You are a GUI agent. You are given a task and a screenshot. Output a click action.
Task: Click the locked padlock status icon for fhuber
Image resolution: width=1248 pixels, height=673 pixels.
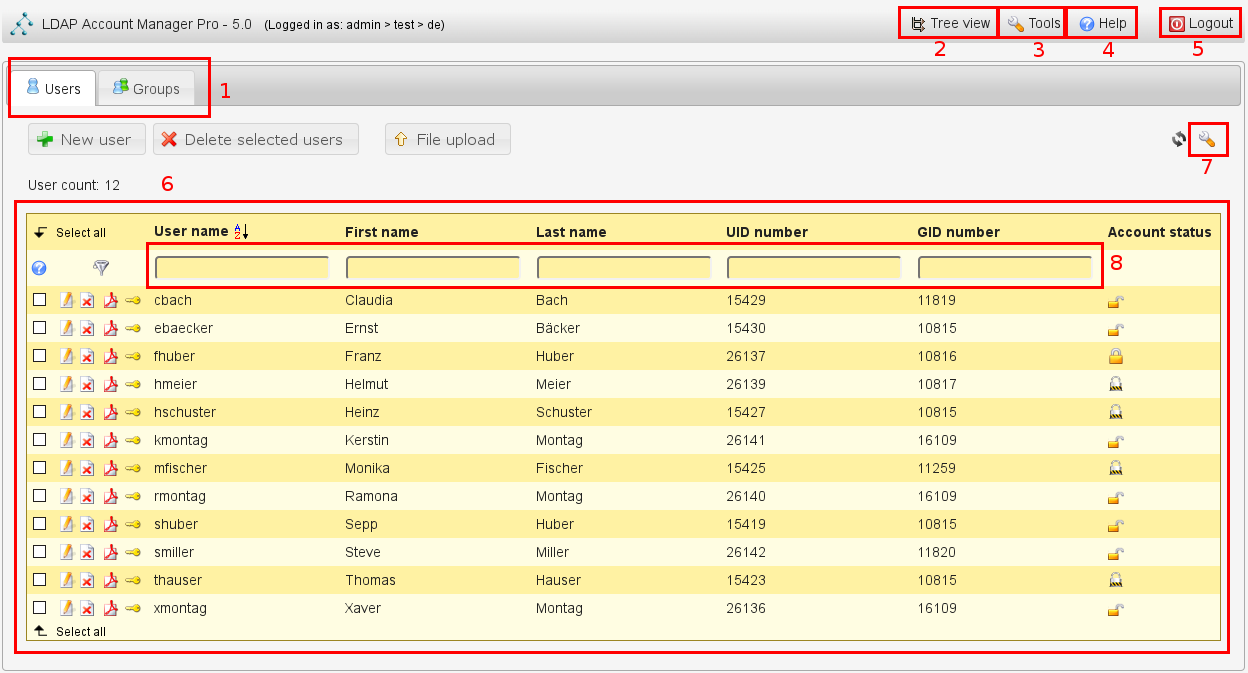(1116, 356)
